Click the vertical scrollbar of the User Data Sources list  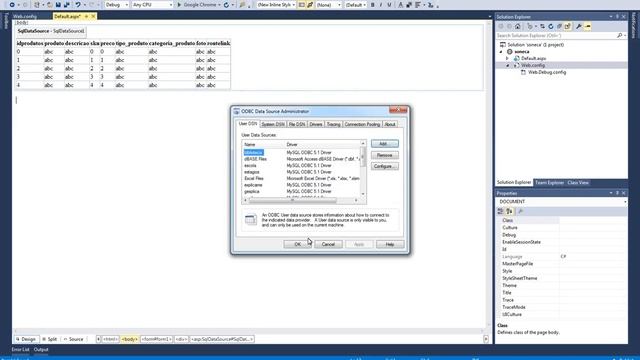363,169
